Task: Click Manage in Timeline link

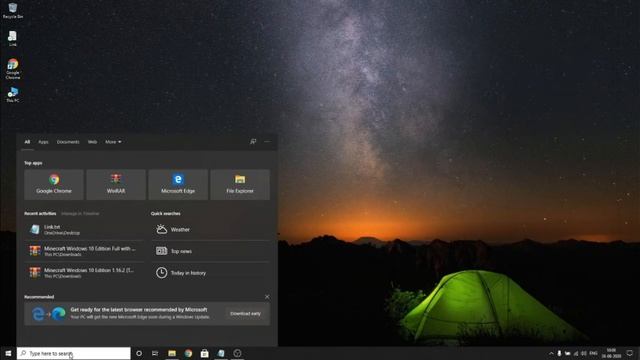Action: 80,213
